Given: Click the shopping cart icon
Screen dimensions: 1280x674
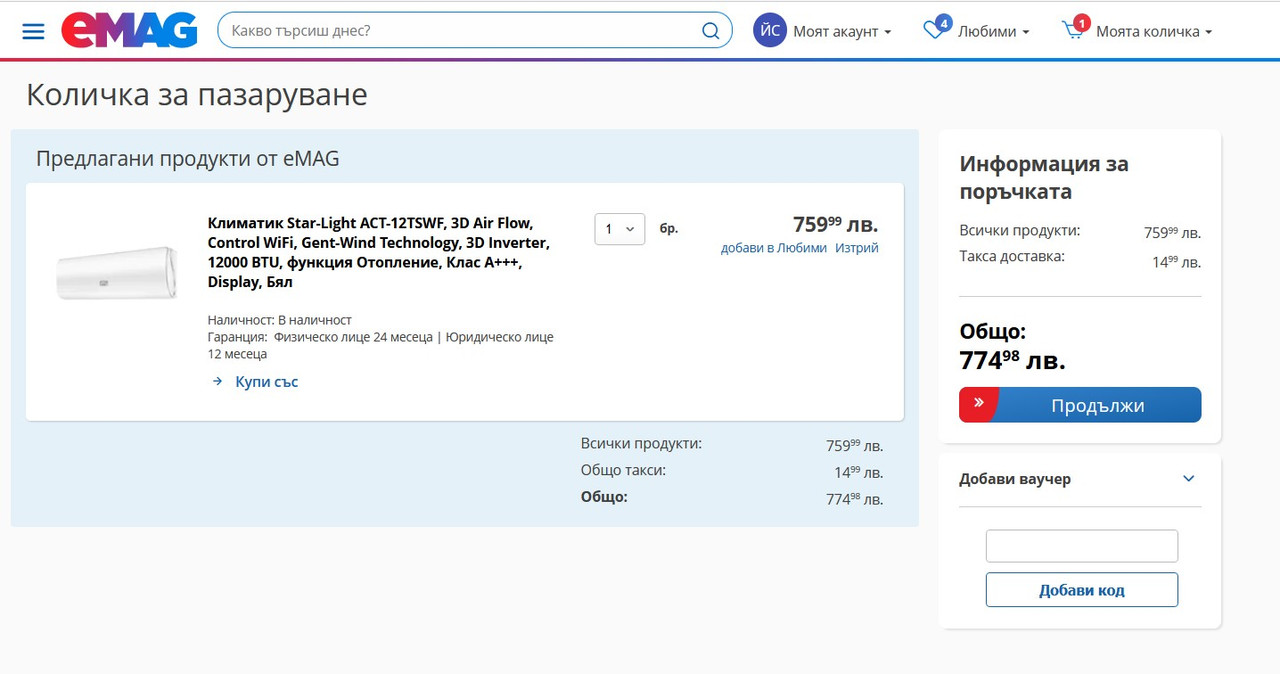Looking at the screenshot, I should tap(1073, 31).
